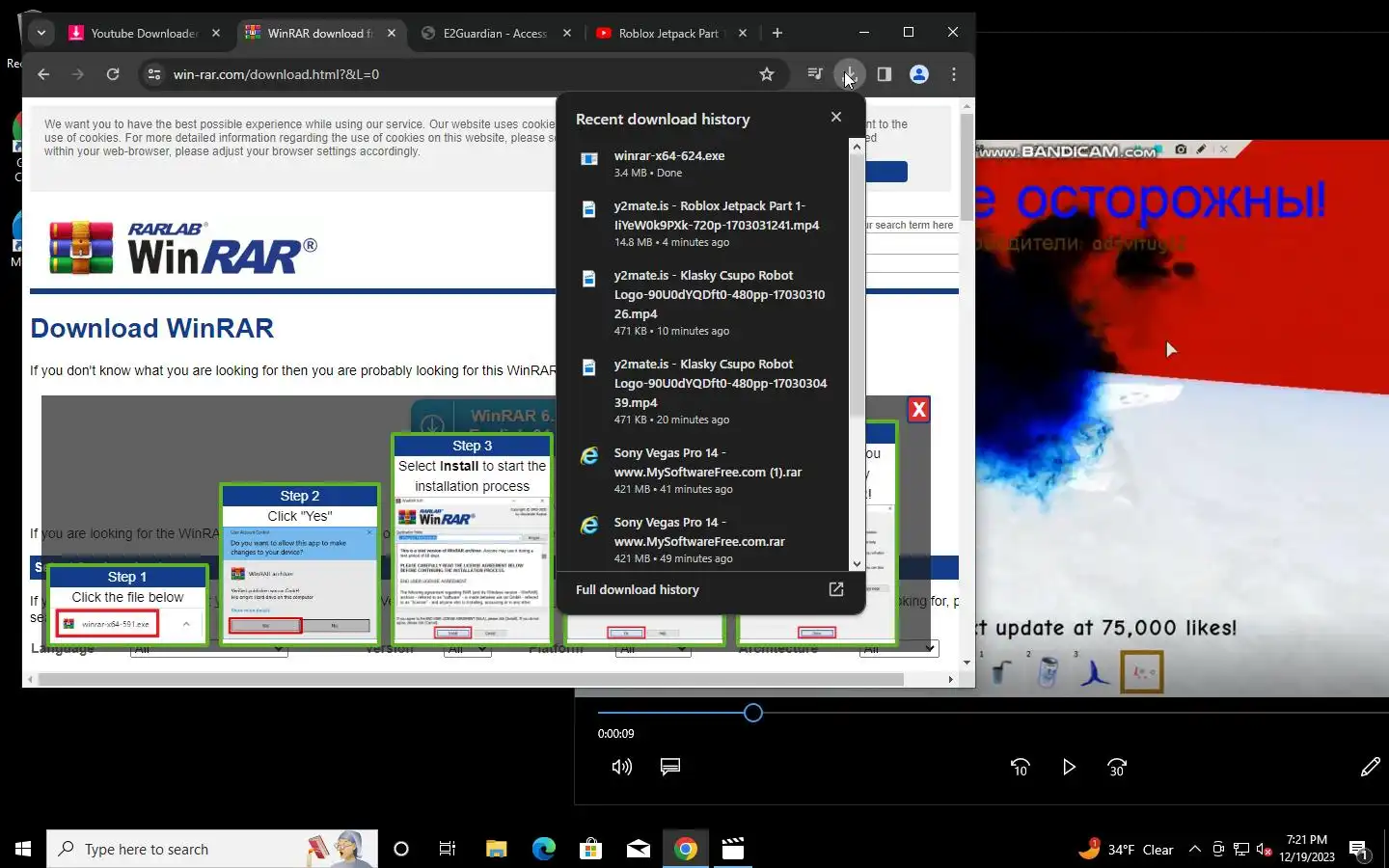Open the Klasky Csupo download from 20 minutes ago
Image resolution: width=1389 pixels, height=868 pixels.
[704, 392]
